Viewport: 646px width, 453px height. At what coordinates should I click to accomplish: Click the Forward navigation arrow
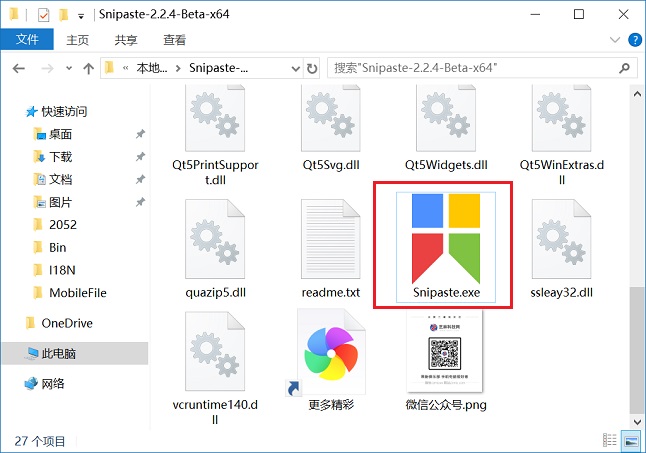pos(47,68)
